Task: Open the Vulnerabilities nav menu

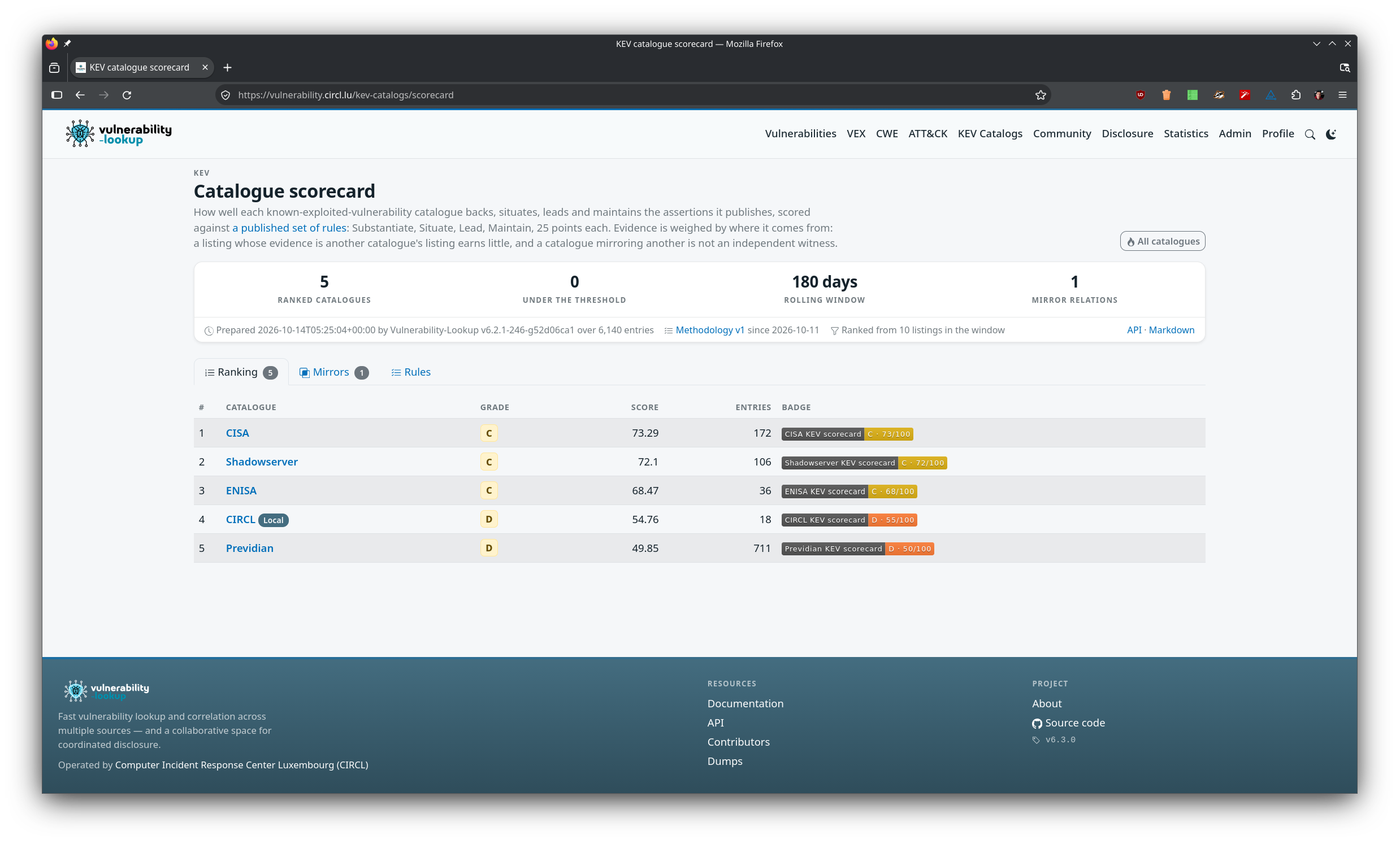Action: coord(800,133)
